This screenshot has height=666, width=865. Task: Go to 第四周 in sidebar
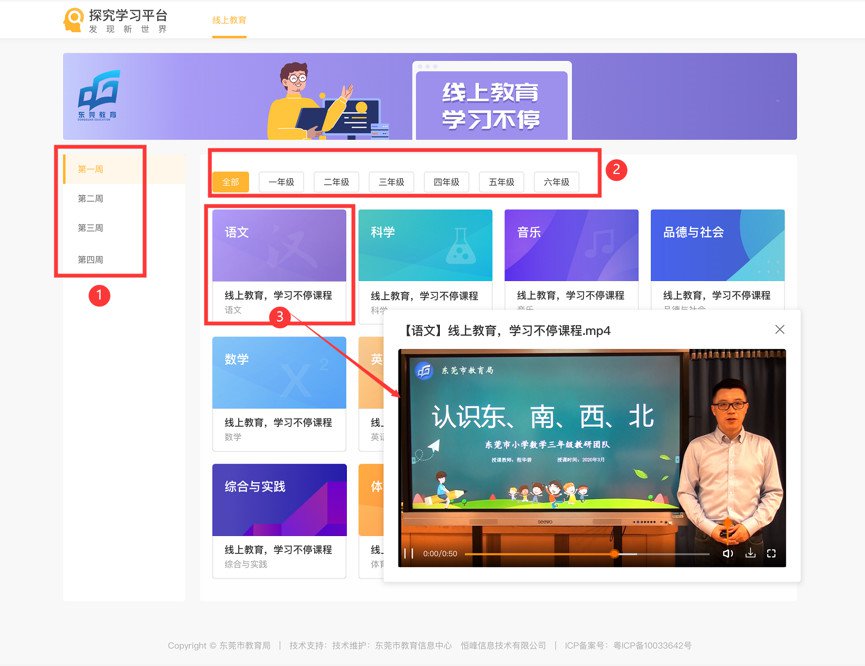coord(91,260)
